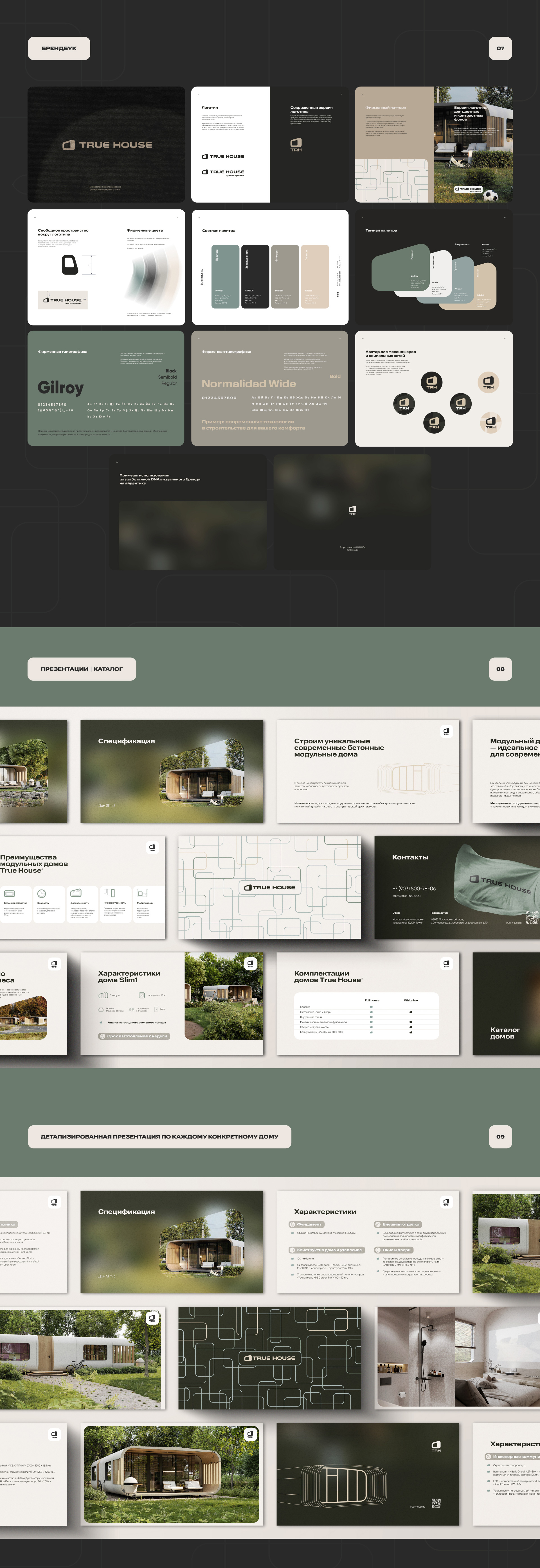
Task: Select the green swatch in Светлая палитра
Action: (x=225, y=277)
